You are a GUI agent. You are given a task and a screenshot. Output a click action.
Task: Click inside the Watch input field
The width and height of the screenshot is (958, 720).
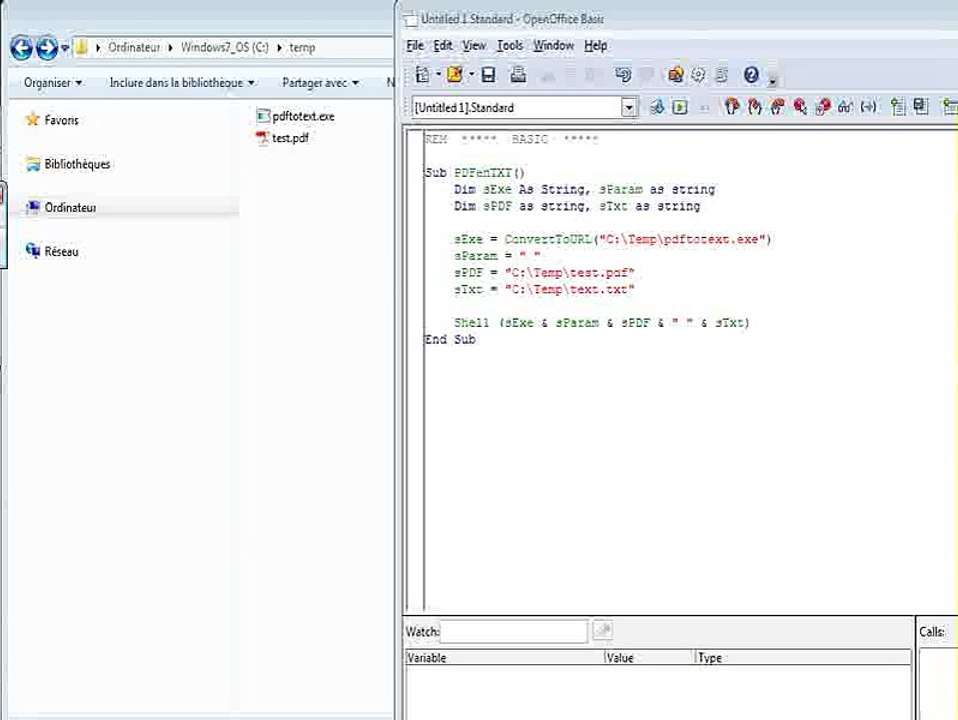pos(514,631)
